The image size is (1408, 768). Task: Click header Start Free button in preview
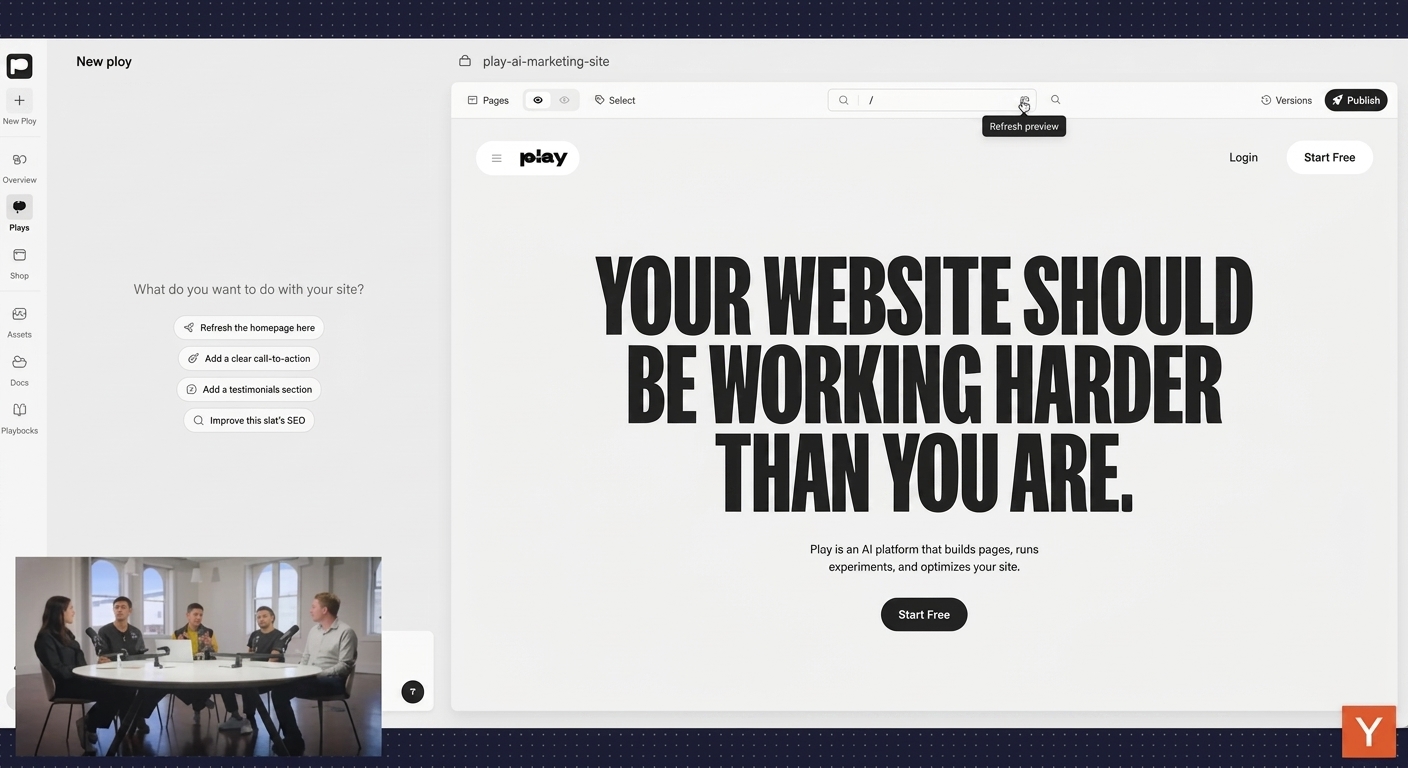point(1329,157)
